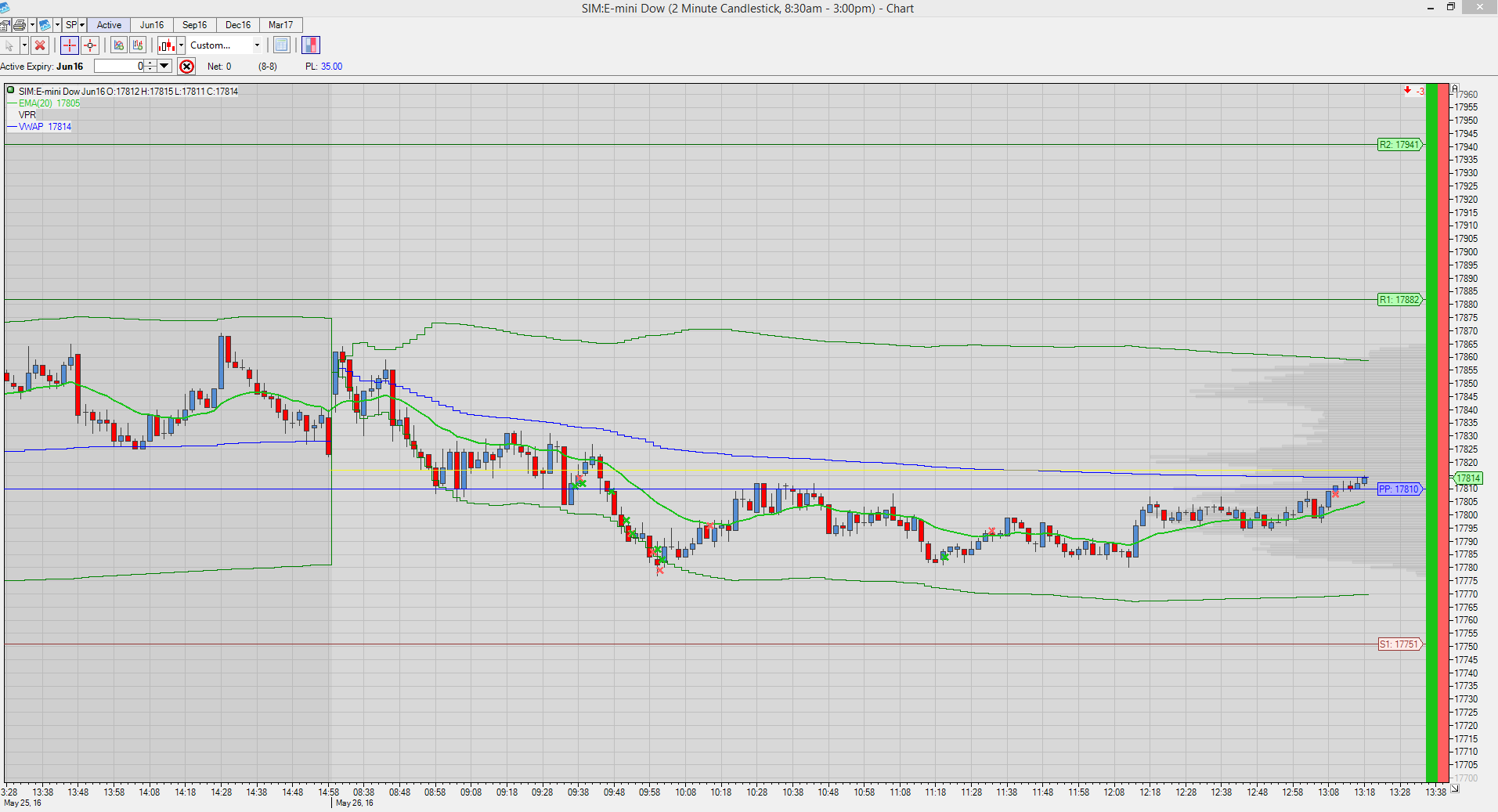Open the quantity dropdown arrow
The width and height of the screenshot is (1498, 812).
point(164,67)
